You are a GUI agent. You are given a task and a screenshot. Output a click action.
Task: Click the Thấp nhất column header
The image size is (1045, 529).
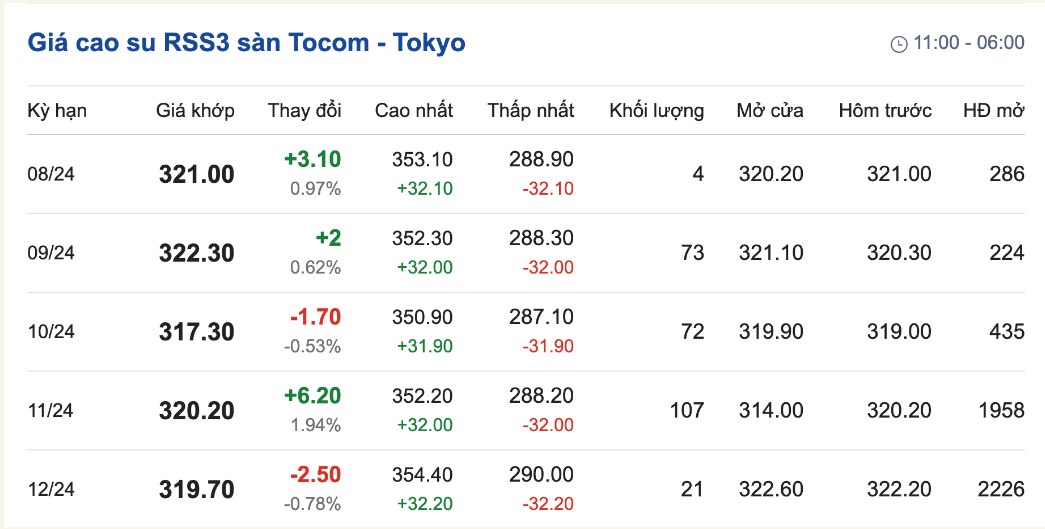pos(530,111)
